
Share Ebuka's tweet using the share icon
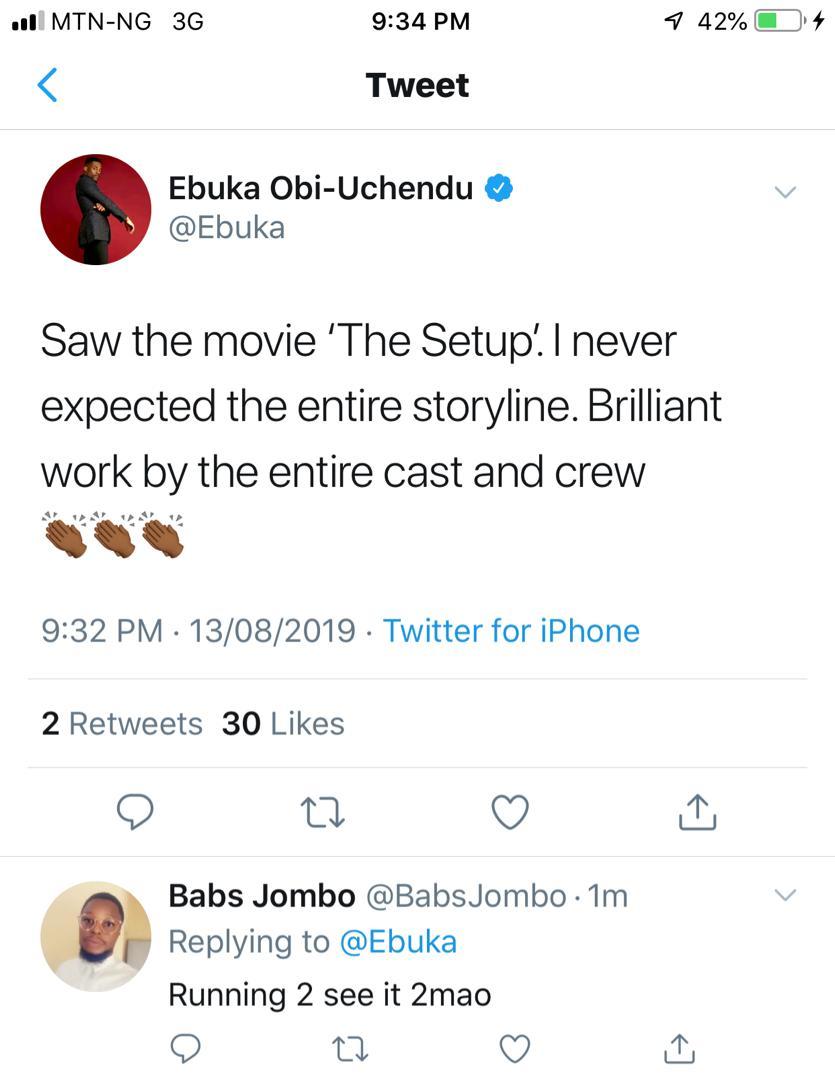click(697, 813)
